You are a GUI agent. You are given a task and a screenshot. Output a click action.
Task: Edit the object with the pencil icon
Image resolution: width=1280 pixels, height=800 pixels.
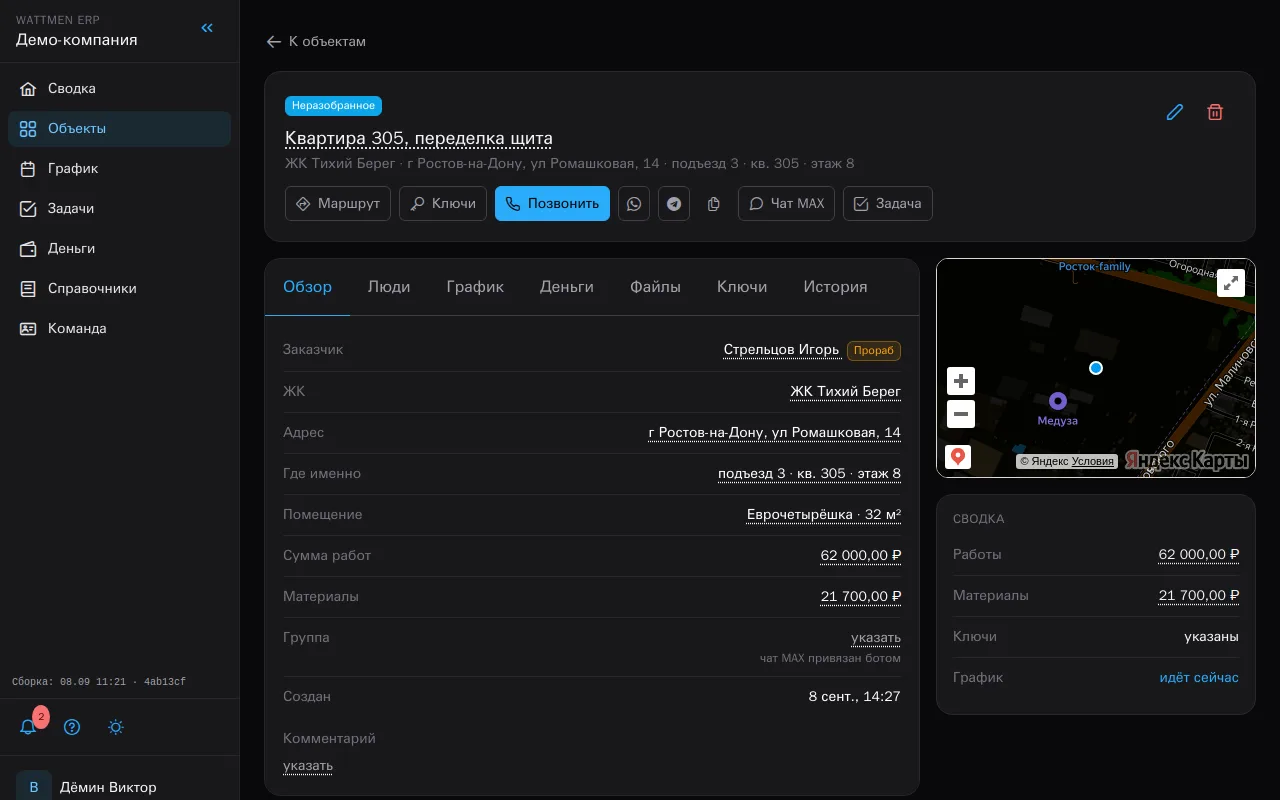1175,112
